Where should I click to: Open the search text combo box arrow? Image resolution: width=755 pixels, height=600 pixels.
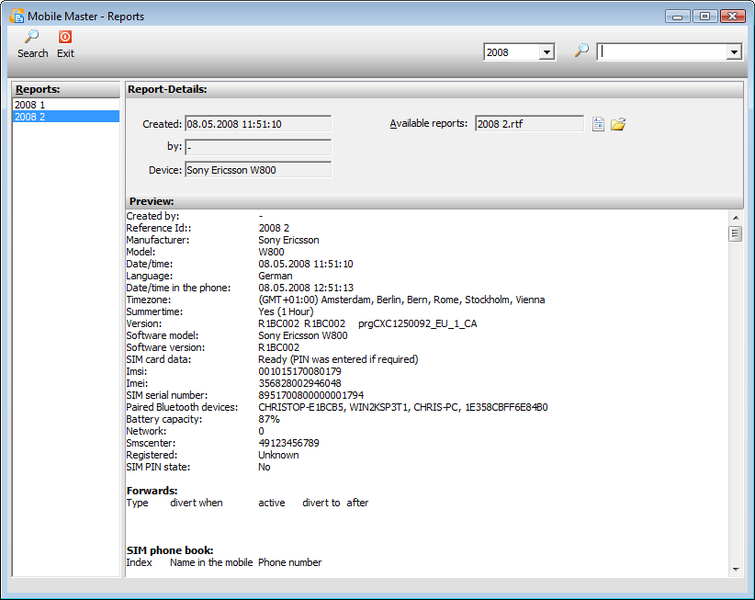733,52
